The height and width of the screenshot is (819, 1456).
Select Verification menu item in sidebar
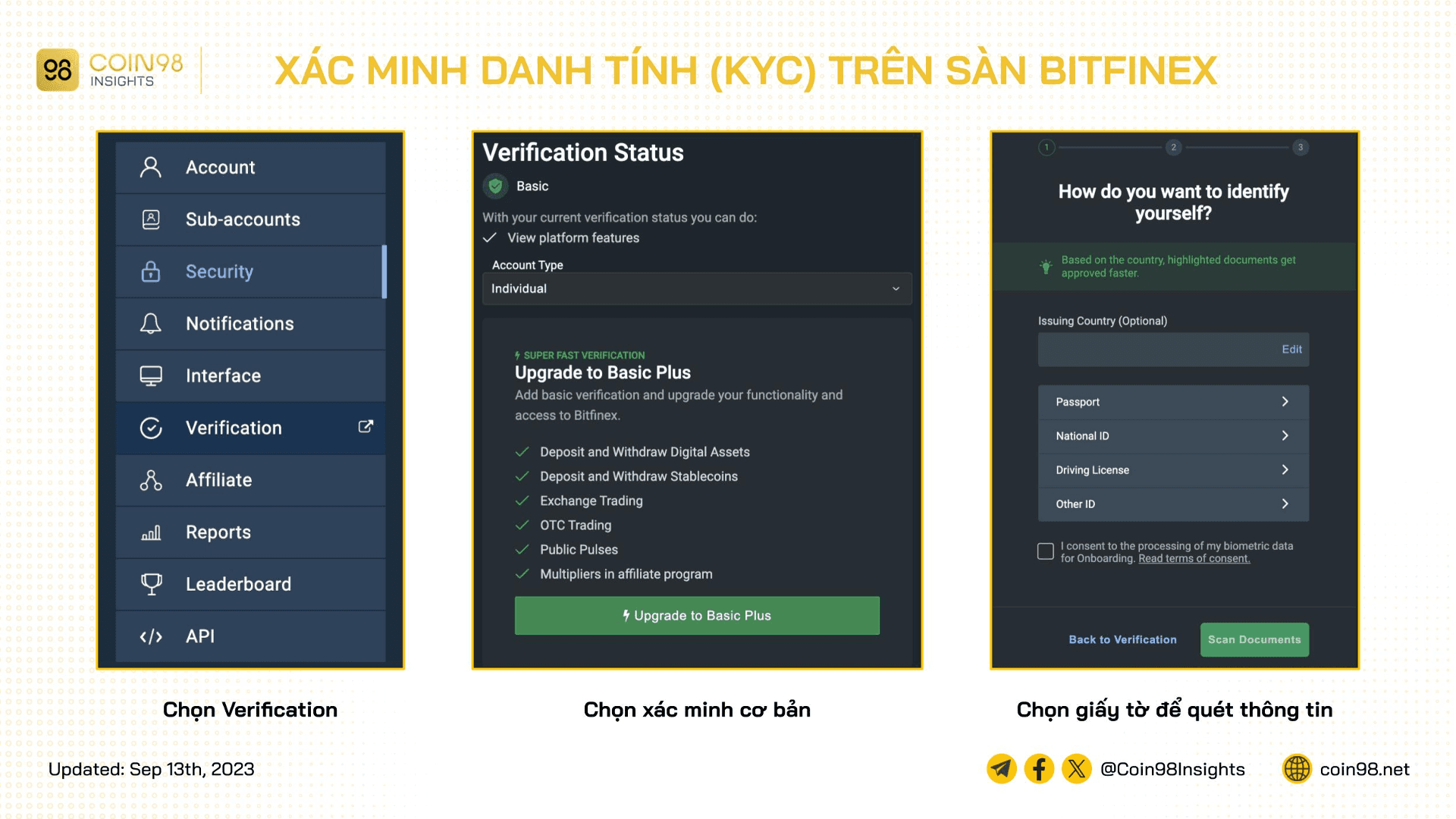click(x=244, y=427)
